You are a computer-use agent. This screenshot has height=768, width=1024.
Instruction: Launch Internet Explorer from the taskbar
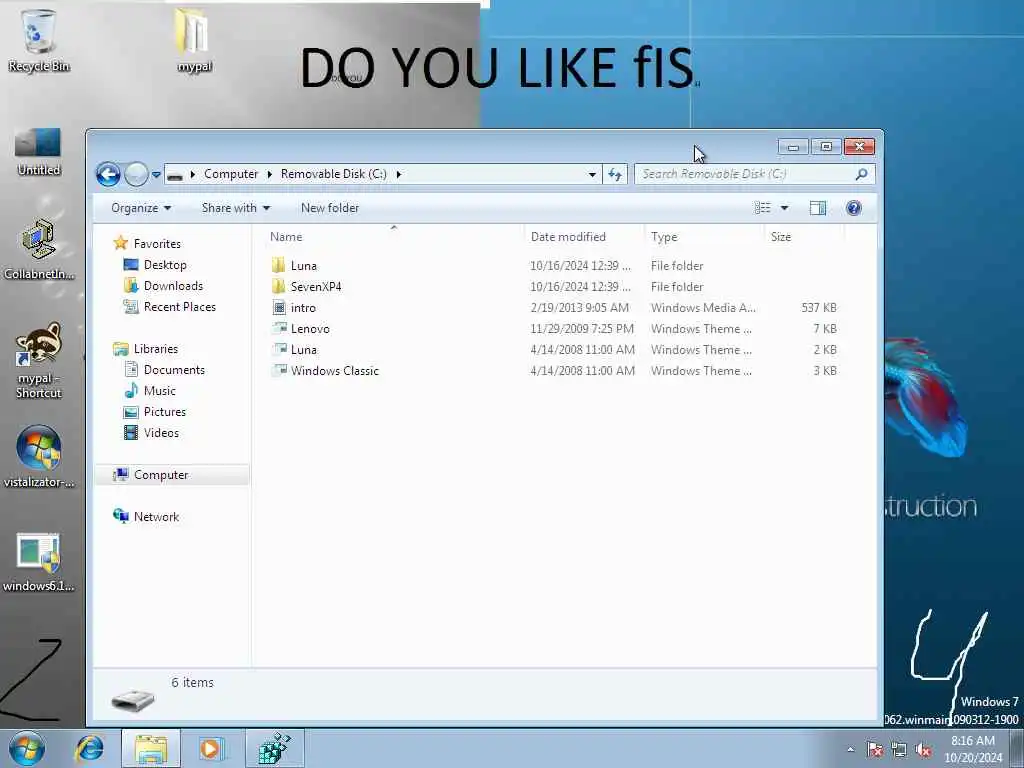point(89,748)
